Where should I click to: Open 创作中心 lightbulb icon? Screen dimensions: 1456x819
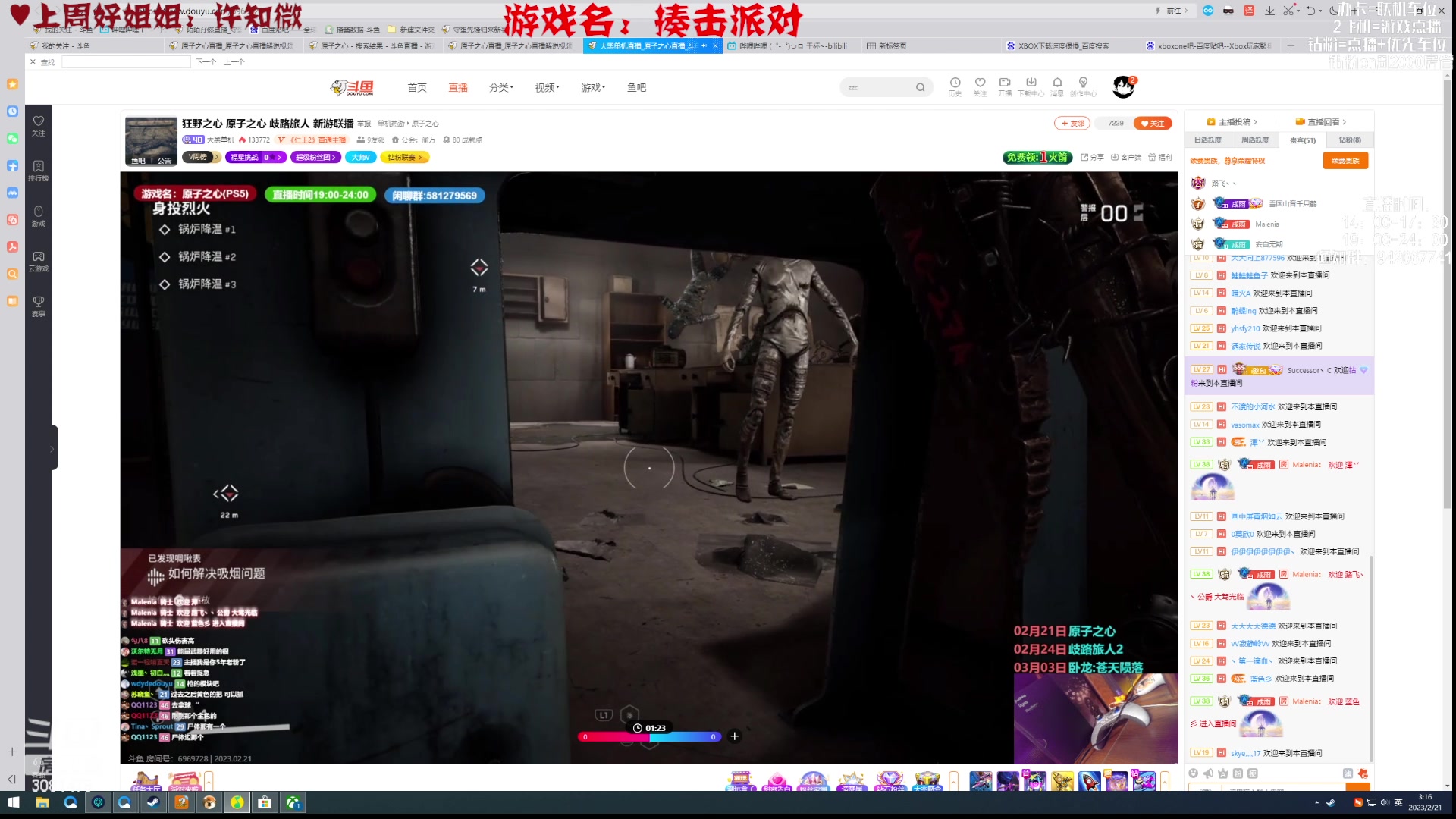click(x=1083, y=83)
